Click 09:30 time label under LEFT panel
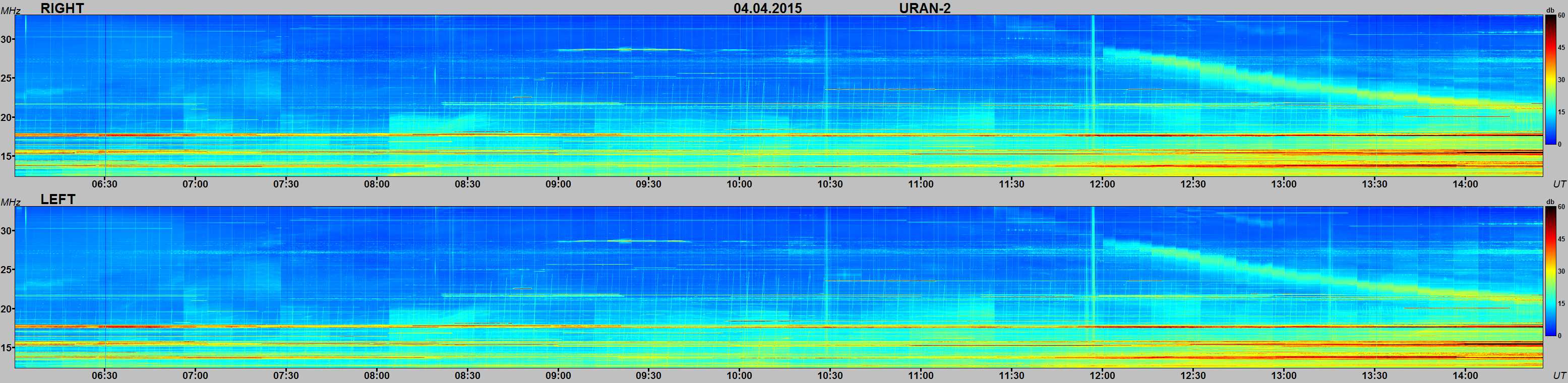This screenshot has height=383, width=1568. (x=649, y=376)
